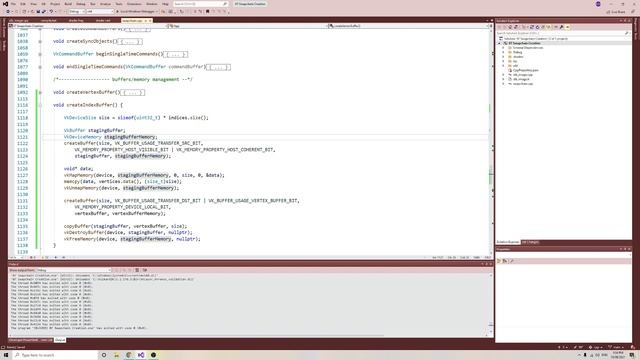This screenshot has width=640, height=360.
Task: Open the Git menu
Action: [43, 4]
